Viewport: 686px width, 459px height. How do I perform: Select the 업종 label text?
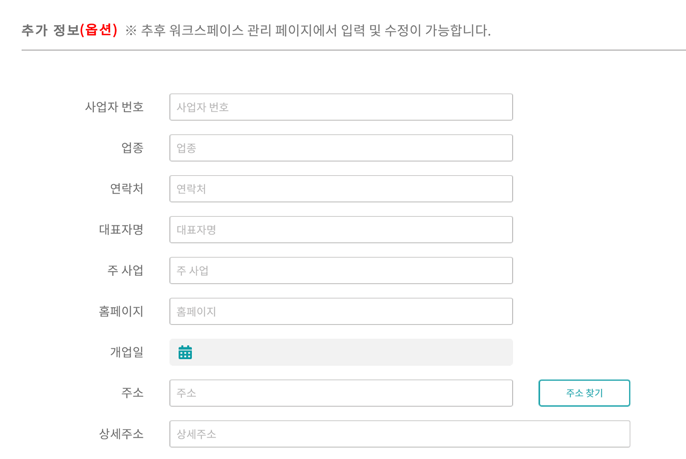132,148
